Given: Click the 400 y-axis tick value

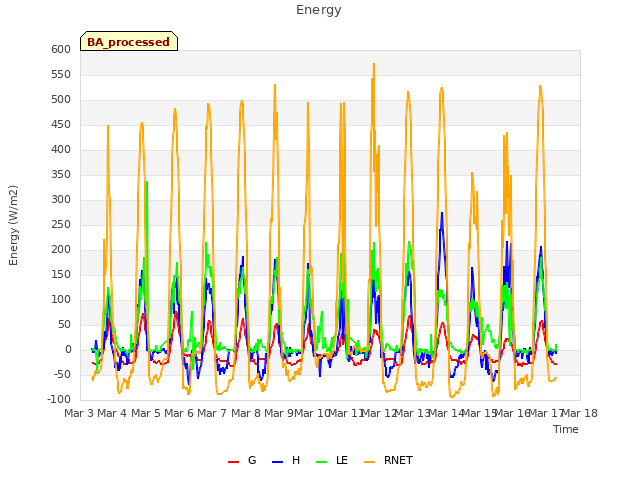Looking at the screenshot, I should click(61, 149).
